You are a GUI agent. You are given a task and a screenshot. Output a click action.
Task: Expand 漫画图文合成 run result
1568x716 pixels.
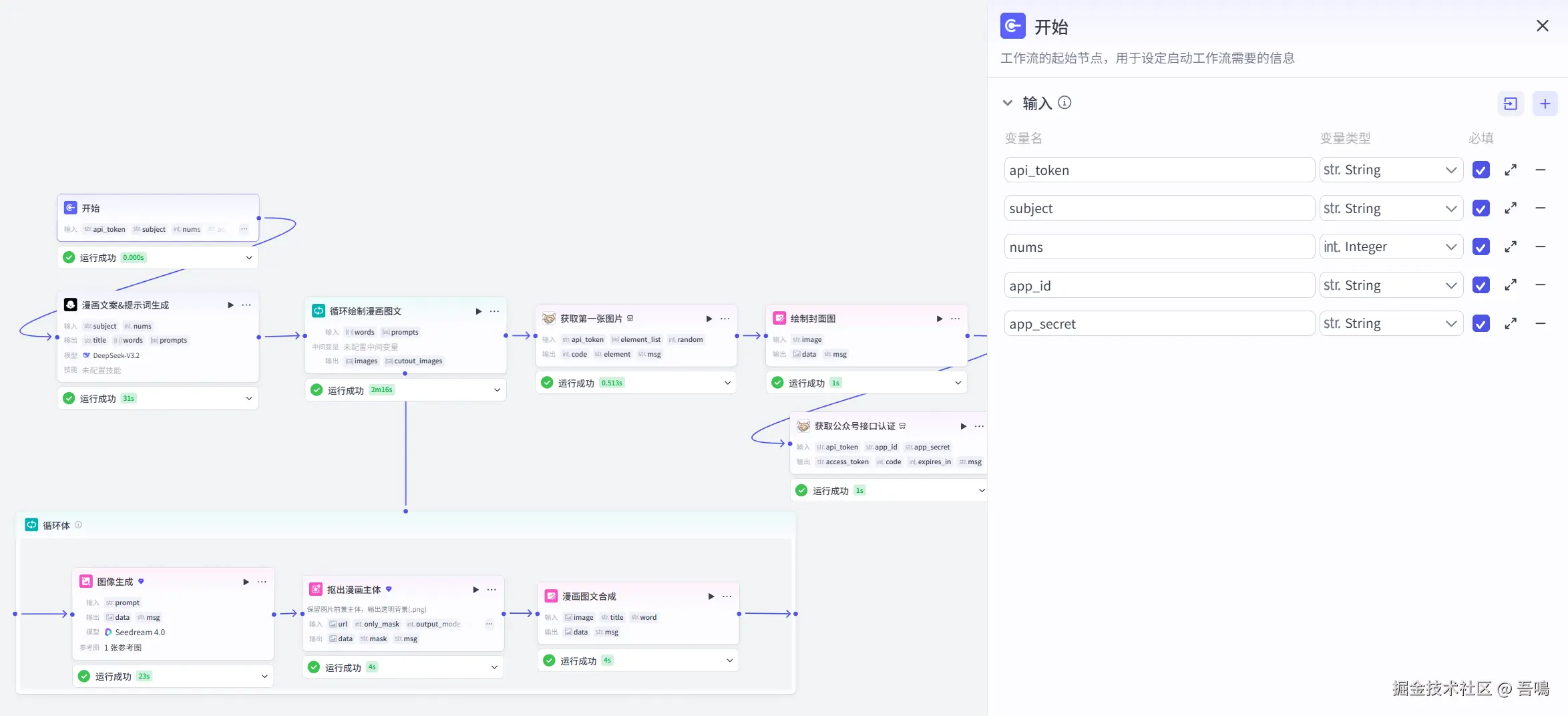729,661
